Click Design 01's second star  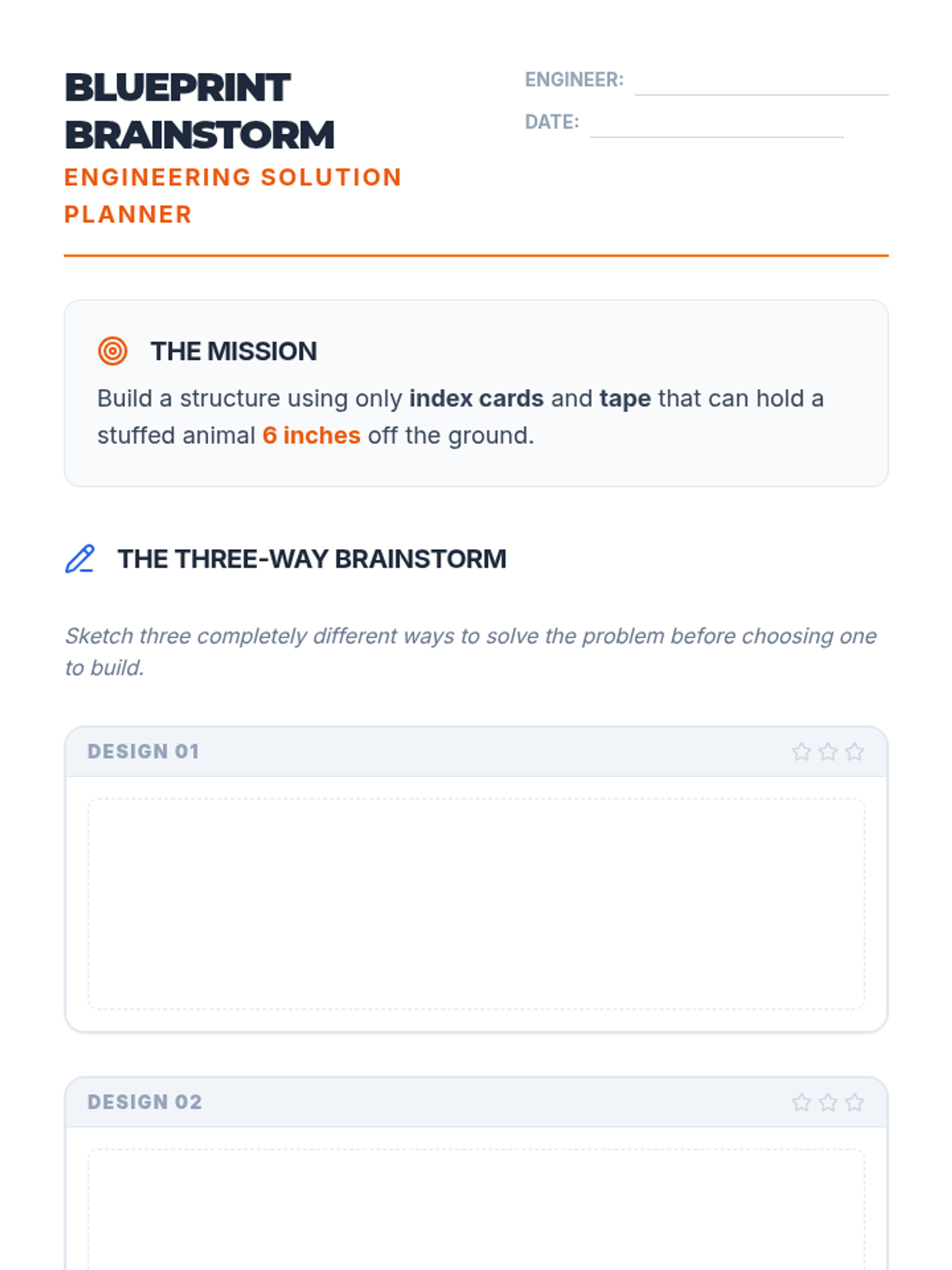pyautogui.click(x=827, y=752)
